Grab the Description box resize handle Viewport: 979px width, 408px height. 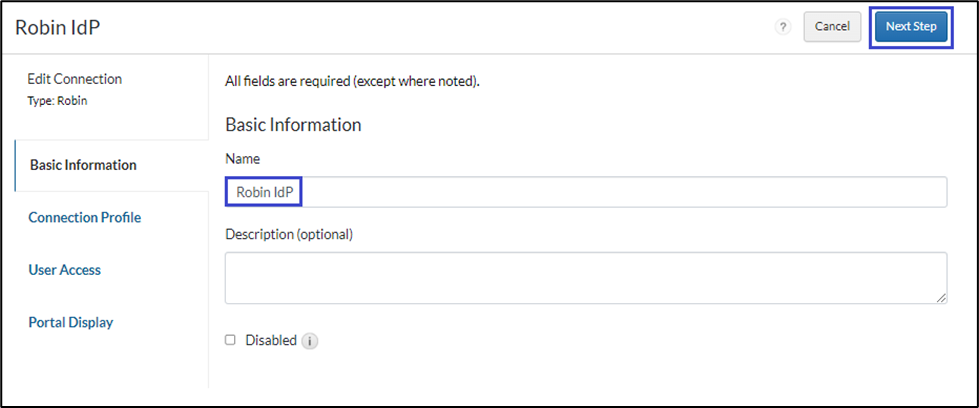(x=941, y=297)
